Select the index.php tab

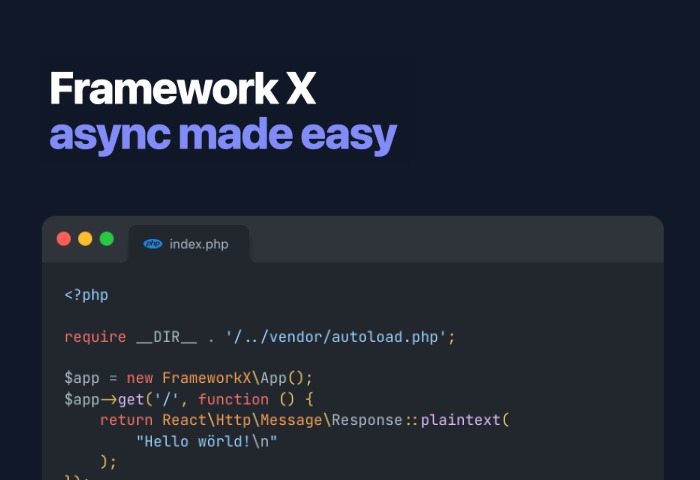tap(189, 244)
